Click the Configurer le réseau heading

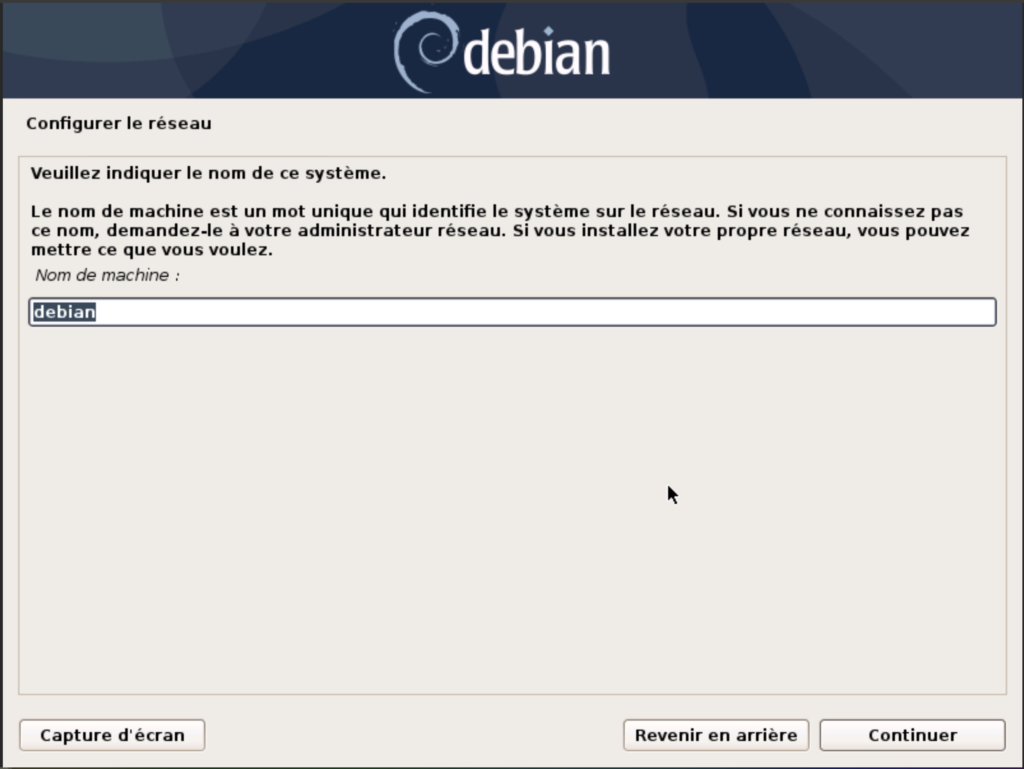point(119,123)
